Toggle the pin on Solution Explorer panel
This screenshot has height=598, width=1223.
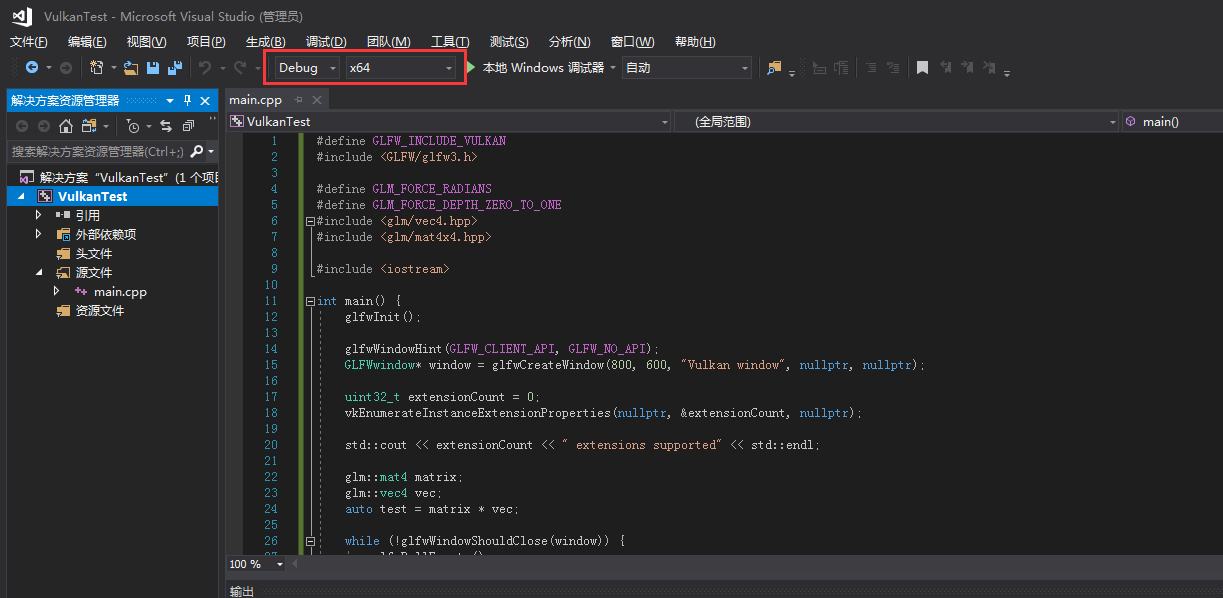click(187, 100)
